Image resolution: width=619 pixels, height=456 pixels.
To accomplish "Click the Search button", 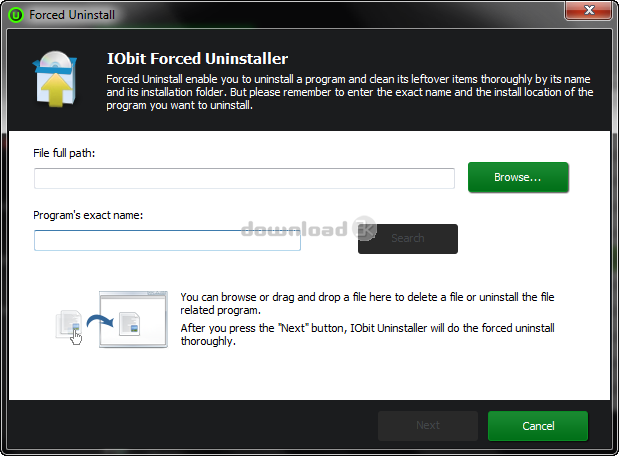I will pyautogui.click(x=408, y=238).
